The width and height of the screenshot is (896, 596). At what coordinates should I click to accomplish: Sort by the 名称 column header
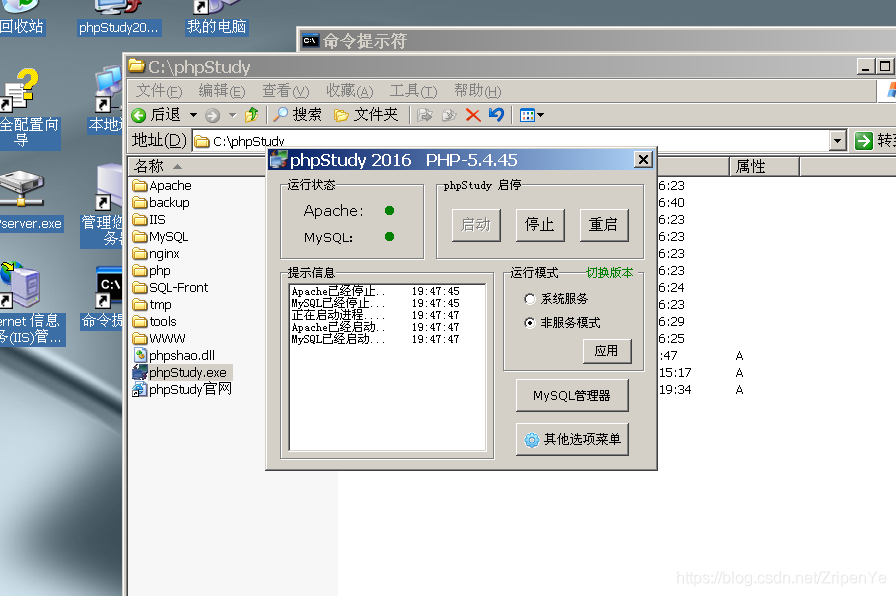tap(197, 166)
